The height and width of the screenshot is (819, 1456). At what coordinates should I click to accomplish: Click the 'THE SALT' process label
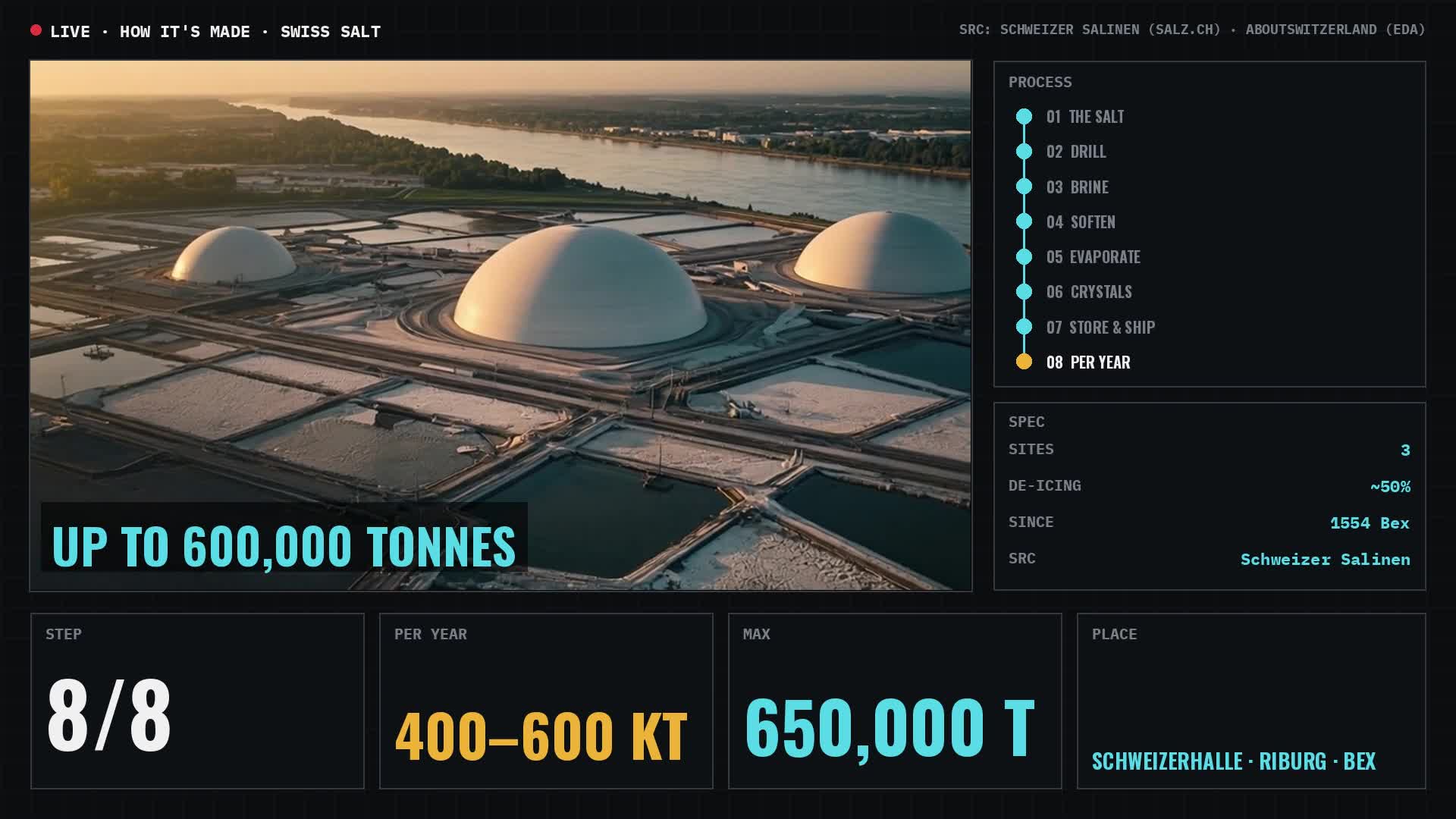pos(1096,117)
